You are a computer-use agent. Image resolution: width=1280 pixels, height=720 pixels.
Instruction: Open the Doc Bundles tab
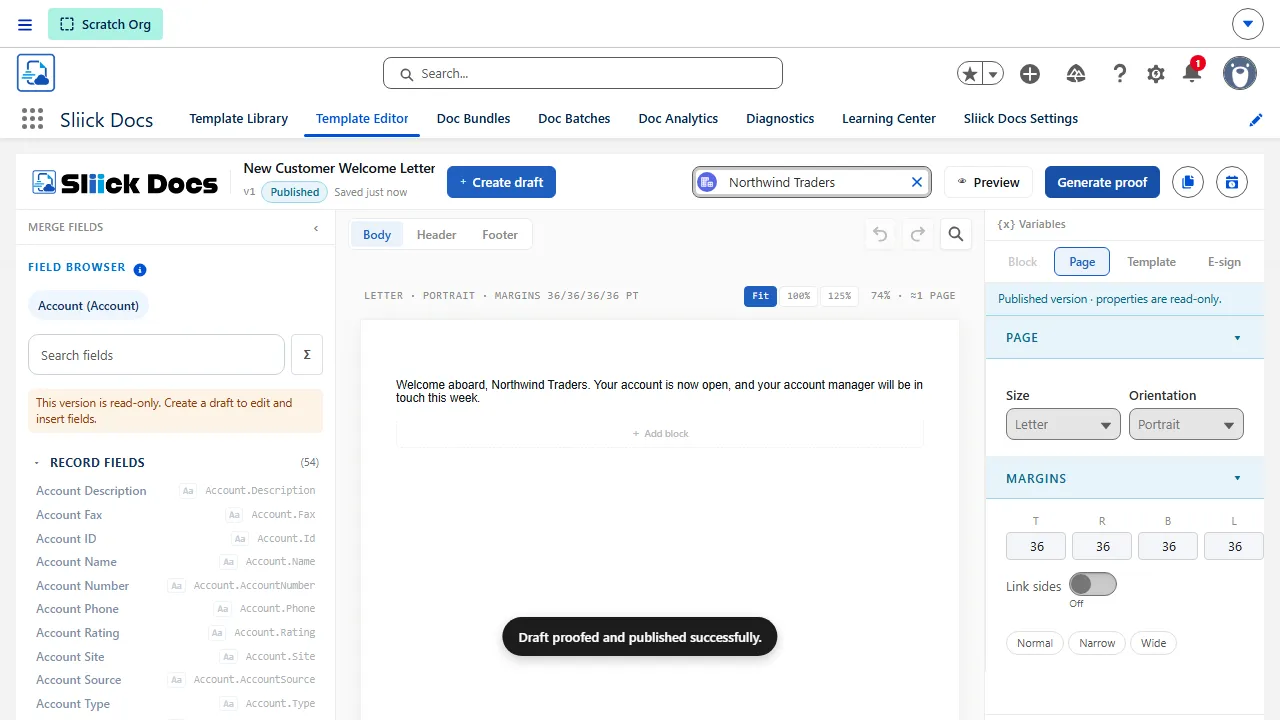click(x=474, y=119)
